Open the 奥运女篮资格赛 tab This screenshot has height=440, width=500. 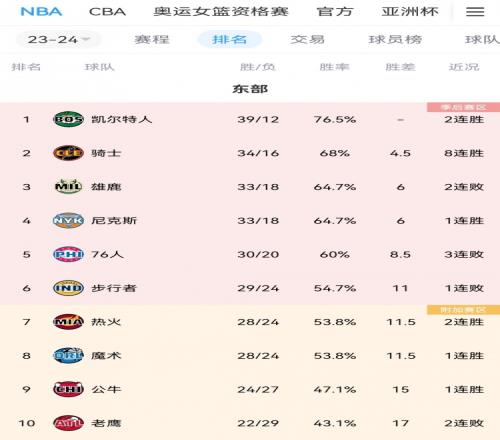[x=221, y=12]
